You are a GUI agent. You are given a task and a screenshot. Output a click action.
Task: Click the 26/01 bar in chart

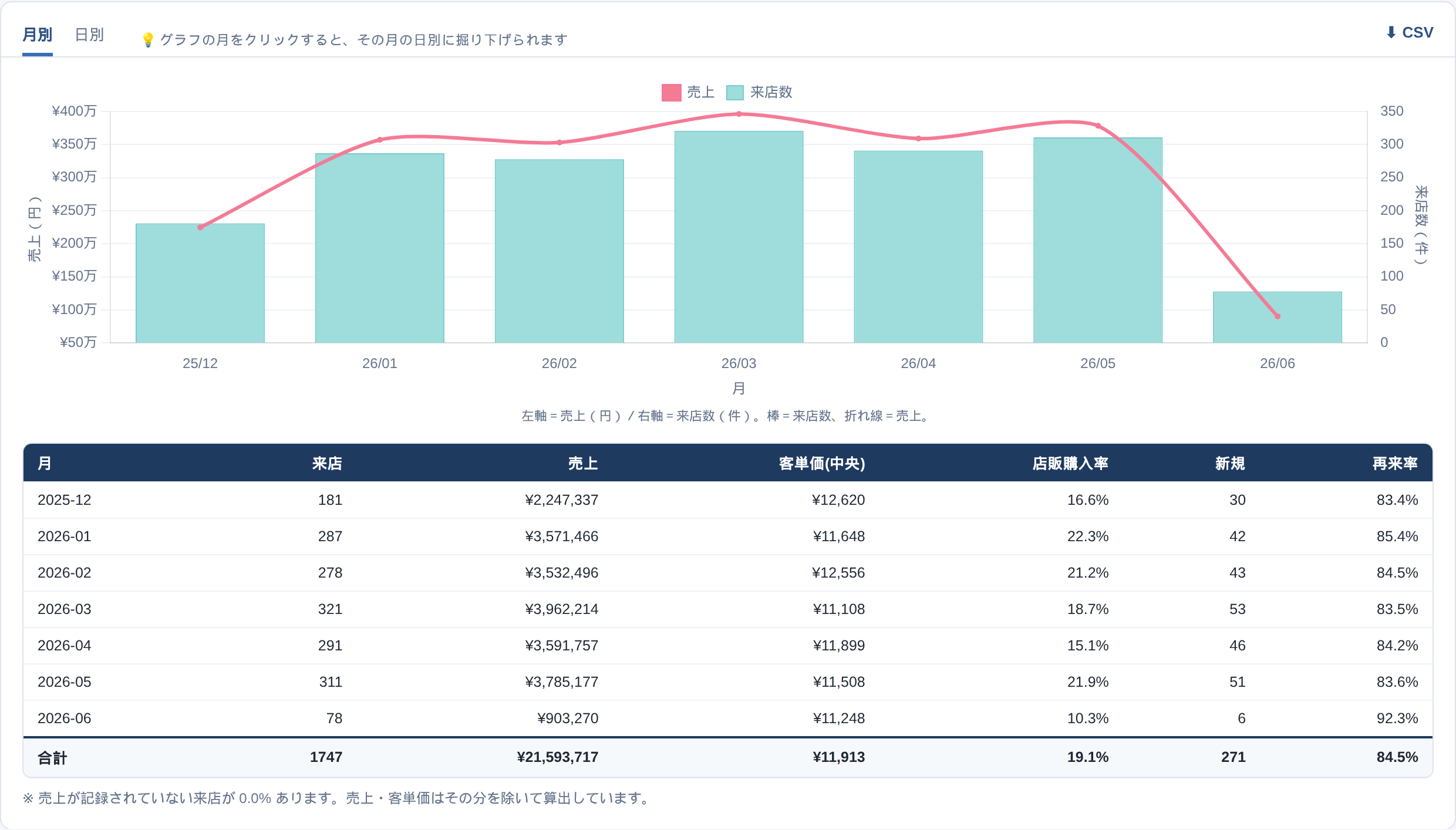click(380, 248)
